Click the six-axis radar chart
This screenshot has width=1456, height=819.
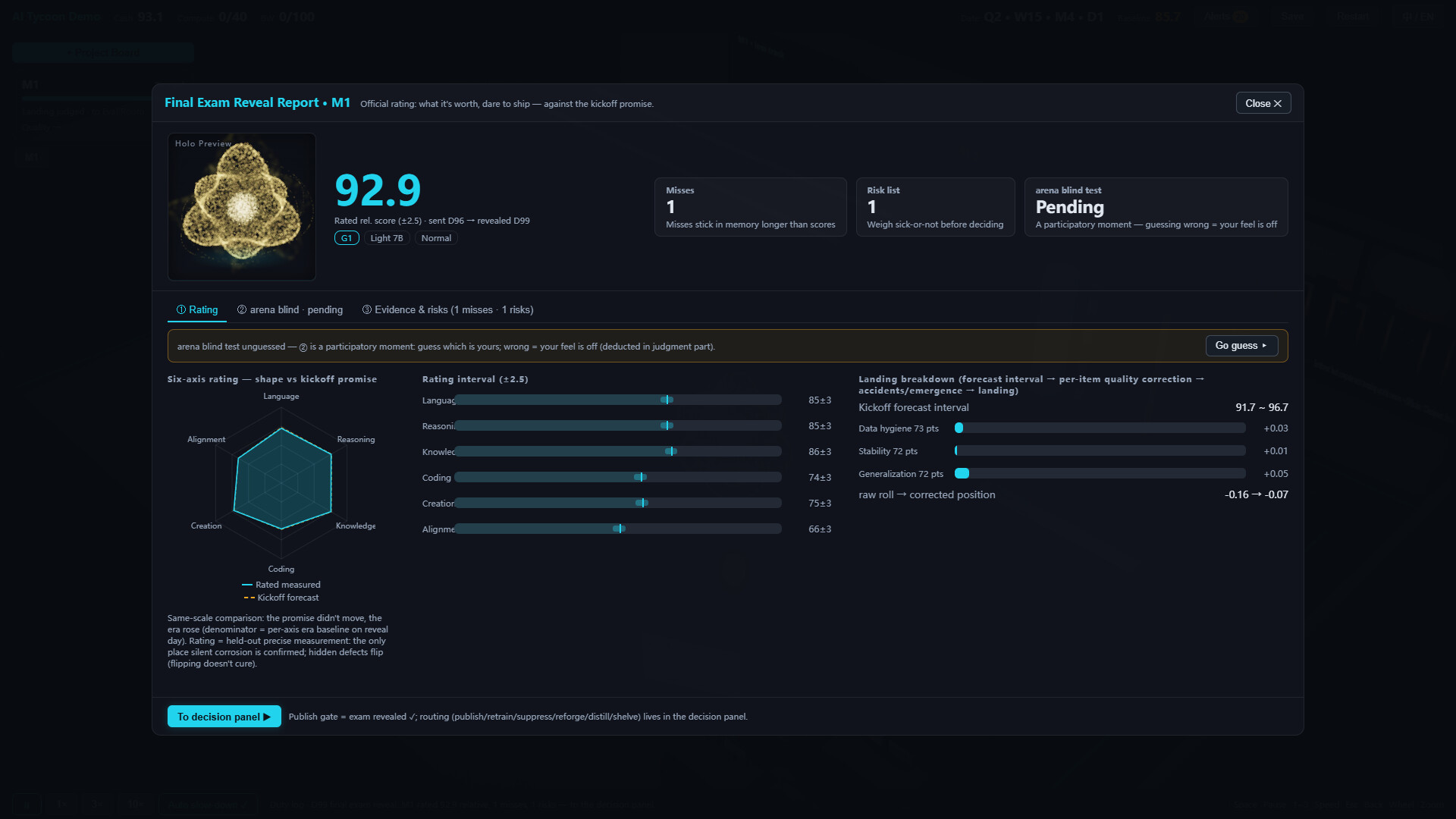[281, 482]
